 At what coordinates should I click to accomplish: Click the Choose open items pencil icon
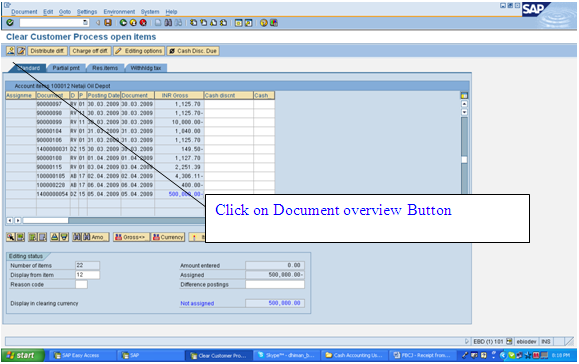click(x=21, y=51)
